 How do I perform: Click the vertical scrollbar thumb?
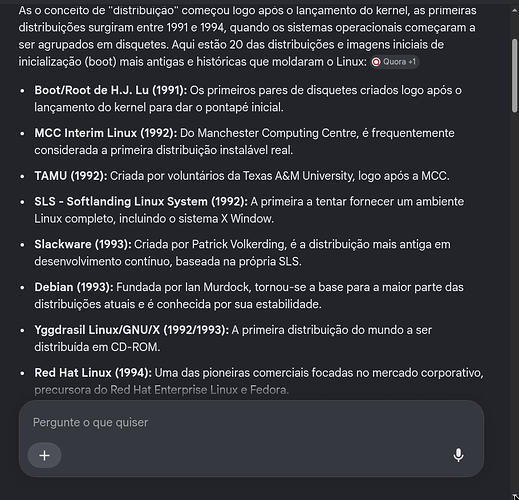[x=514, y=76]
